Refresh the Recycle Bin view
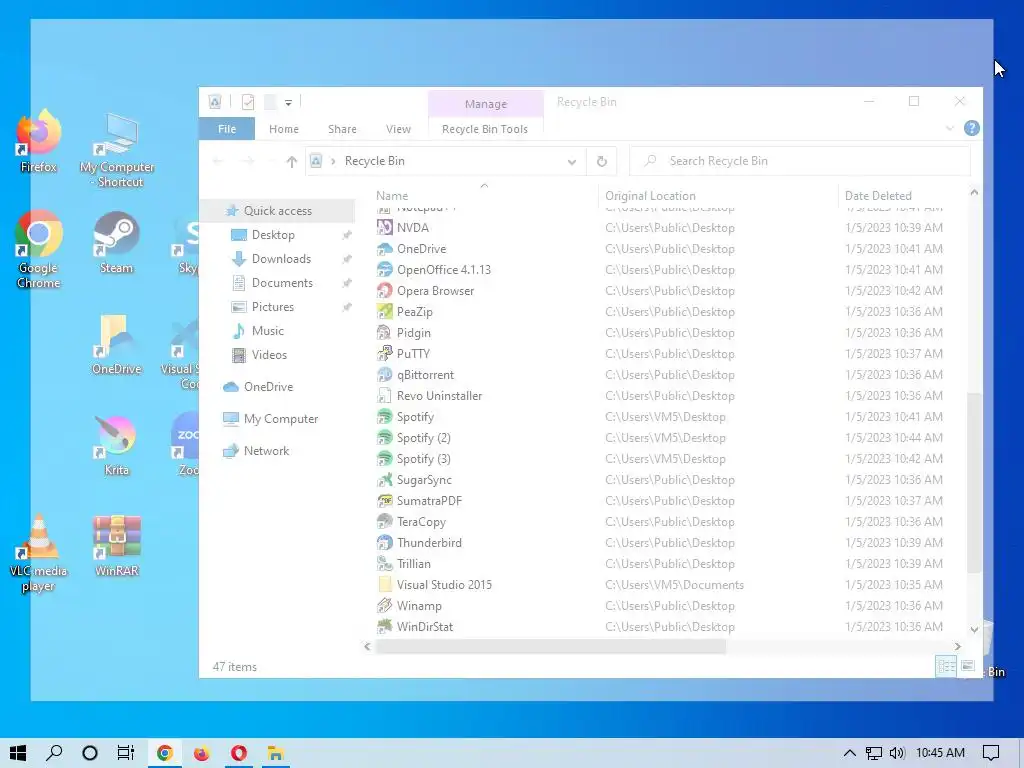The height and width of the screenshot is (768, 1024). coord(601,161)
